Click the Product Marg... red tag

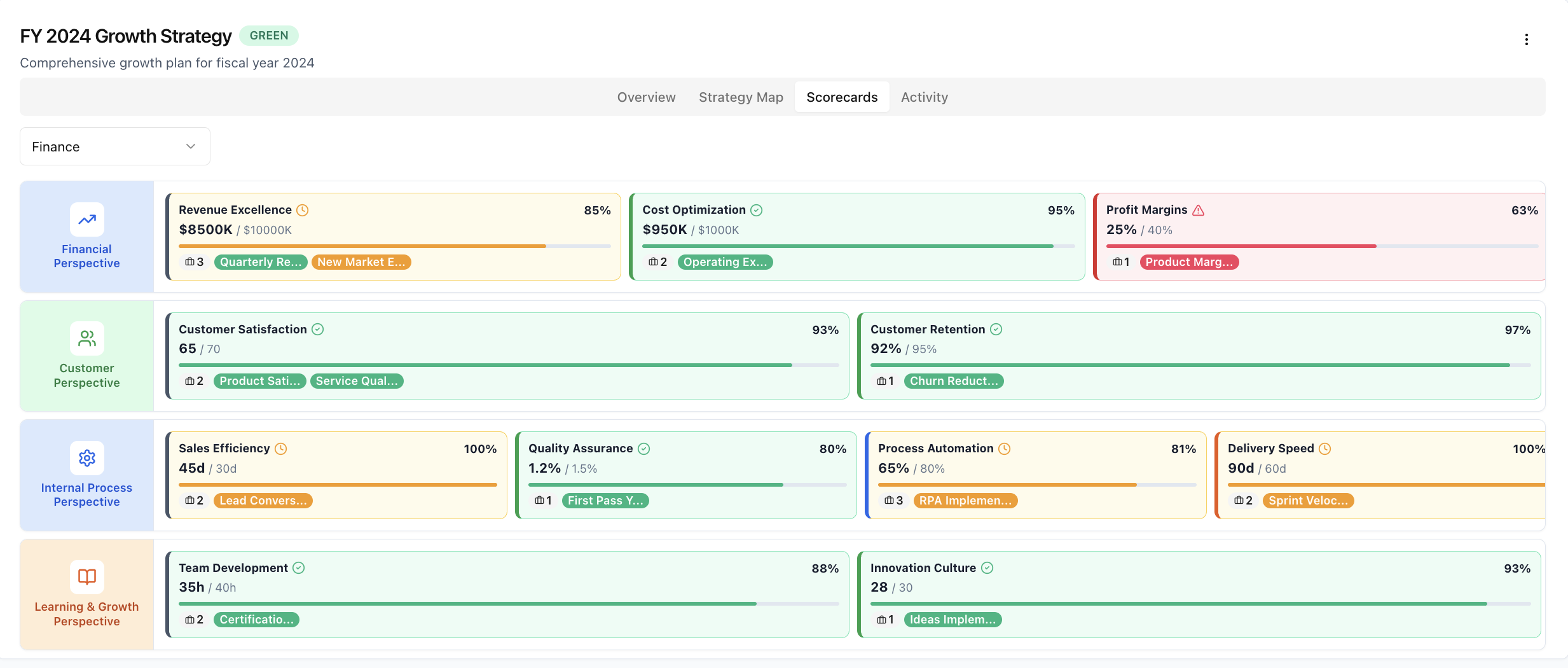1189,262
